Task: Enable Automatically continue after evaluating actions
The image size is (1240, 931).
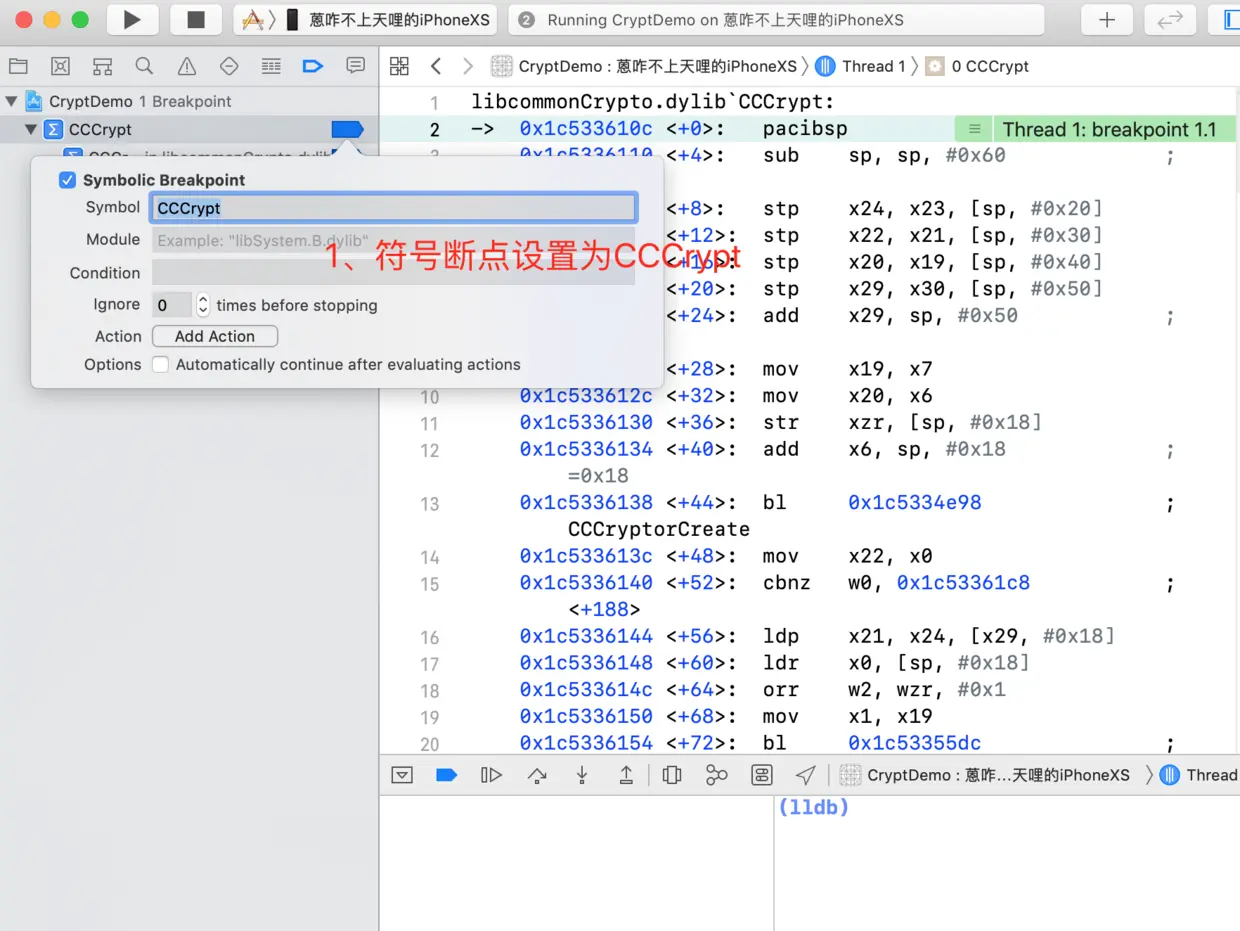Action: click(160, 364)
